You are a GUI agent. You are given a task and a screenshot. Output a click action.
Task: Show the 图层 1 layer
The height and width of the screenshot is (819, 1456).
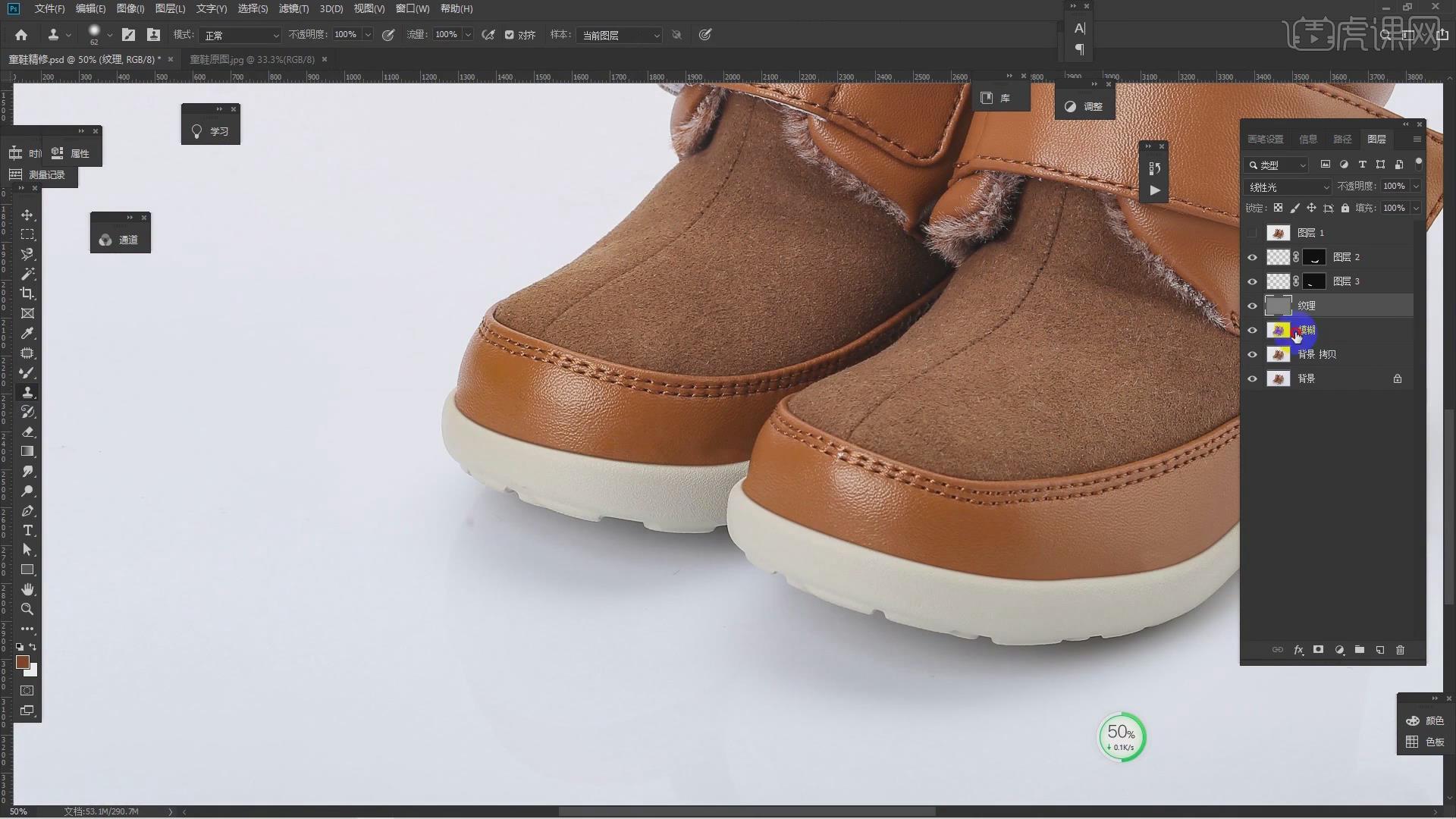(x=1252, y=233)
